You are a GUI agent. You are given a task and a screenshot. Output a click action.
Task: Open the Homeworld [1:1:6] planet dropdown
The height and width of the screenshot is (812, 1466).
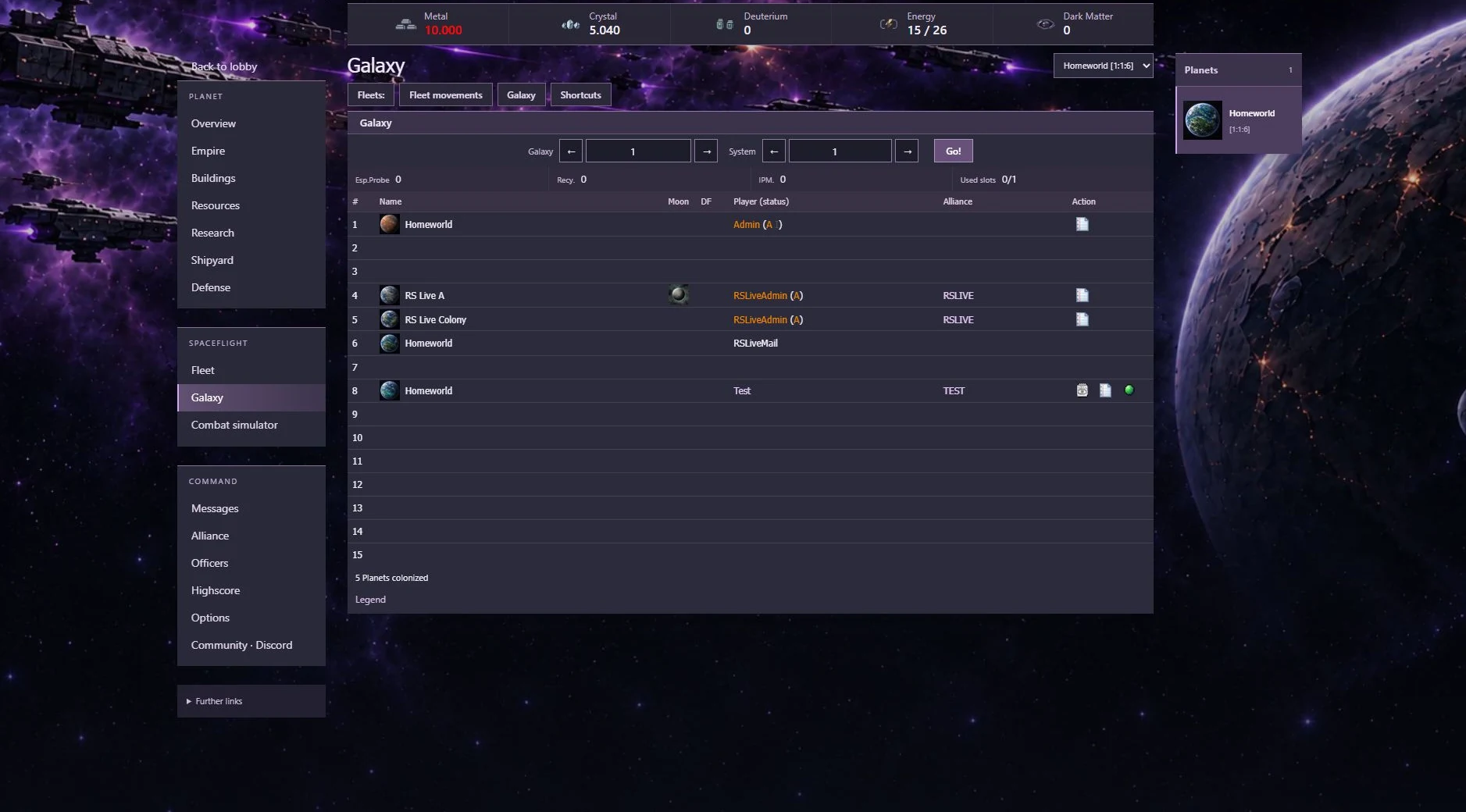[1103, 66]
